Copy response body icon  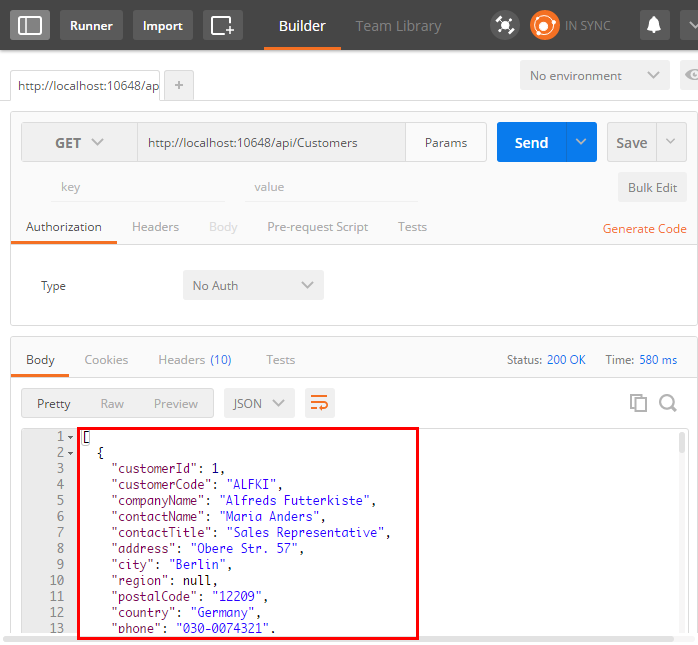(x=638, y=403)
